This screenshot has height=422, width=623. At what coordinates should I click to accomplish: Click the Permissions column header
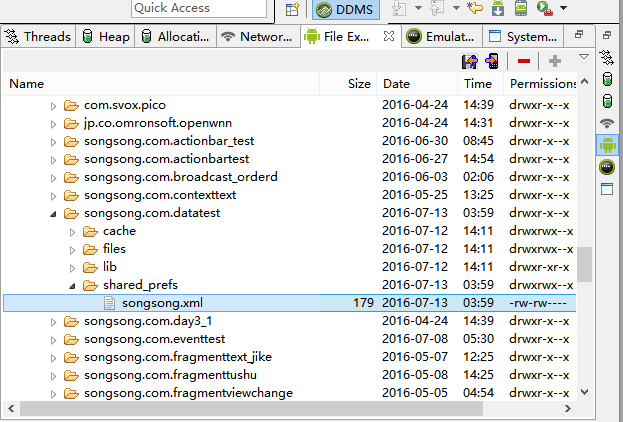pyautogui.click(x=540, y=83)
